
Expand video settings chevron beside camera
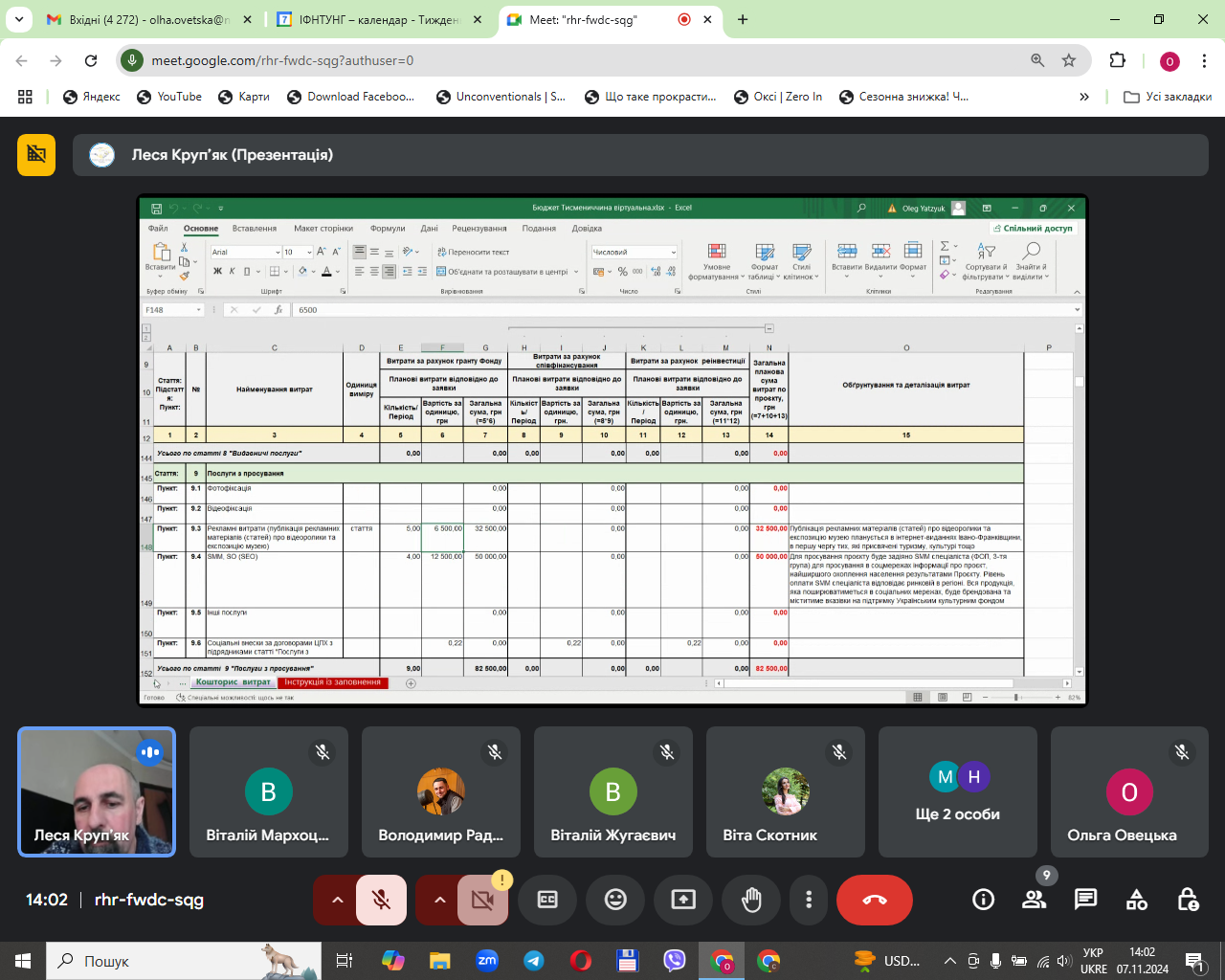439,900
